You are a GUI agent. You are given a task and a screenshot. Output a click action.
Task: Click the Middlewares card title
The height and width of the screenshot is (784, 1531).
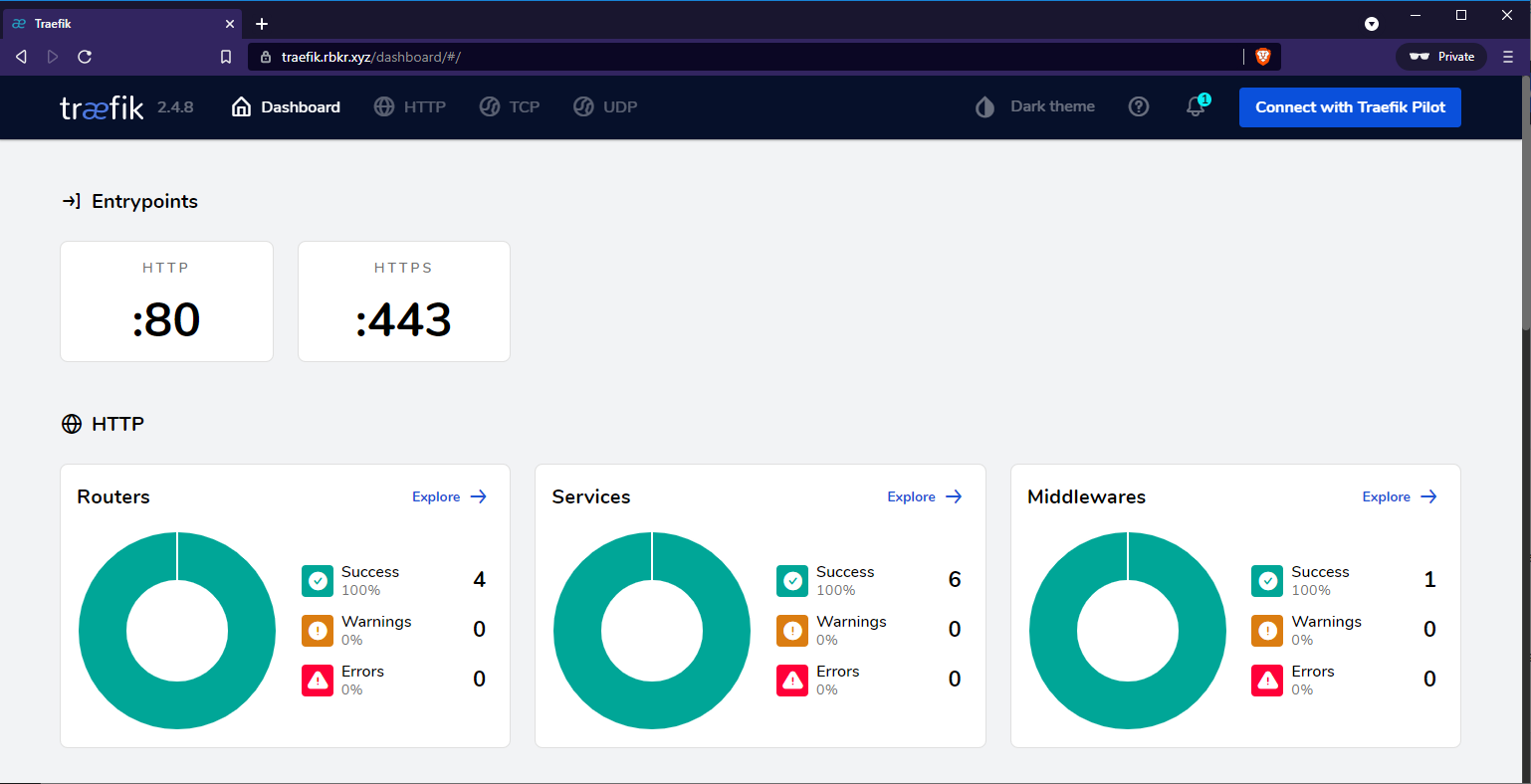pos(1086,496)
